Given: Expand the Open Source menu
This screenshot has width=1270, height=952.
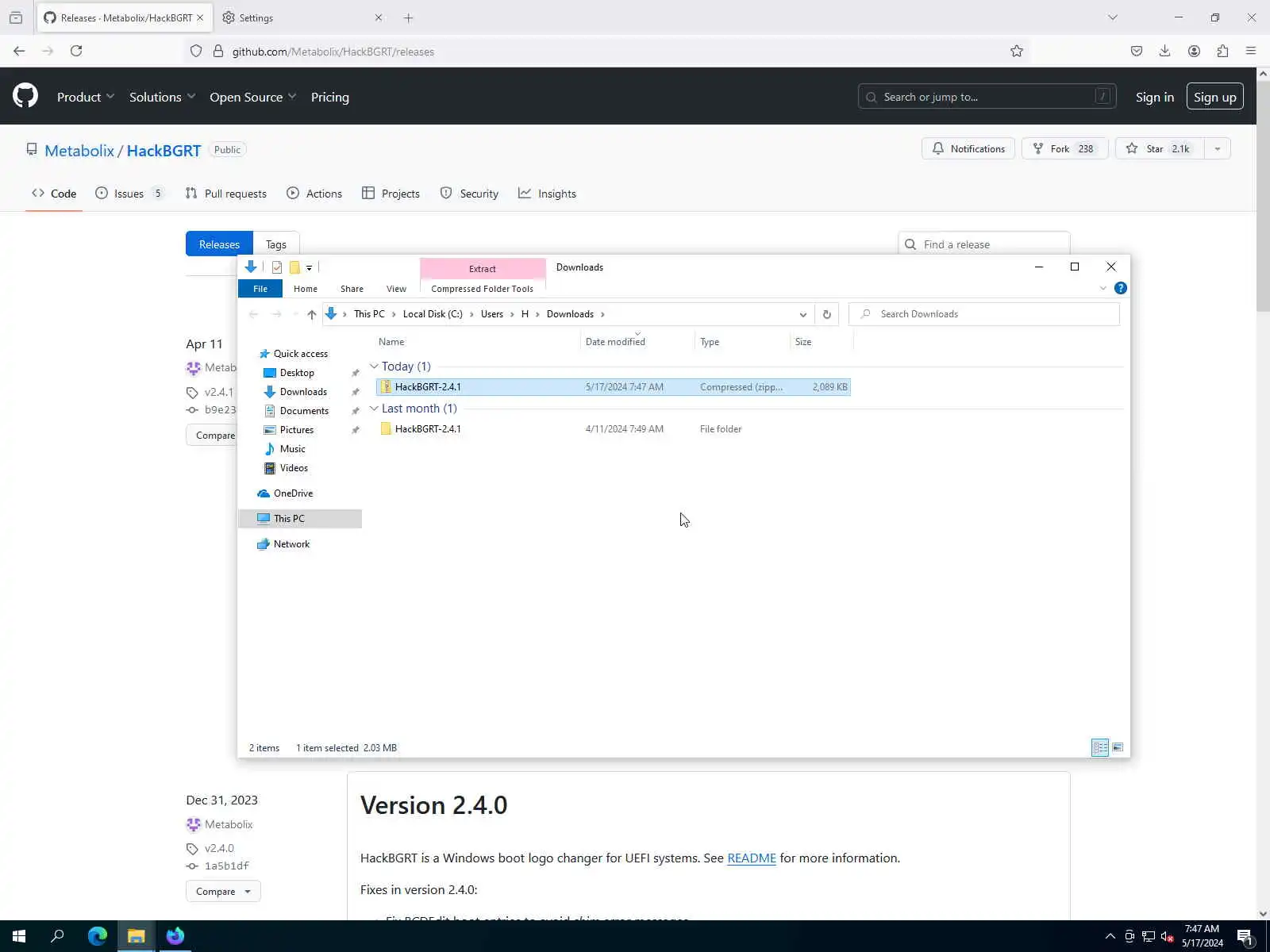Looking at the screenshot, I should 253,97.
